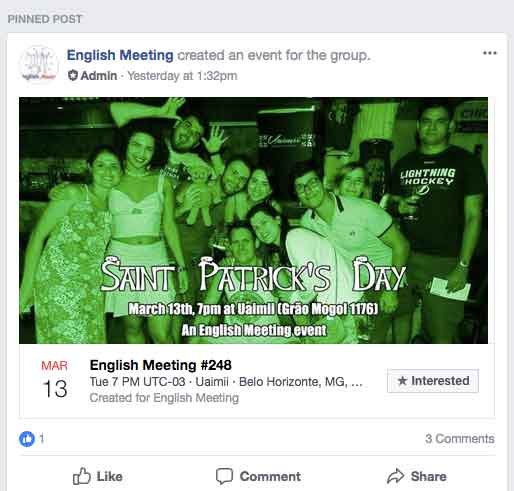Click the Share arrow icon

(396, 476)
